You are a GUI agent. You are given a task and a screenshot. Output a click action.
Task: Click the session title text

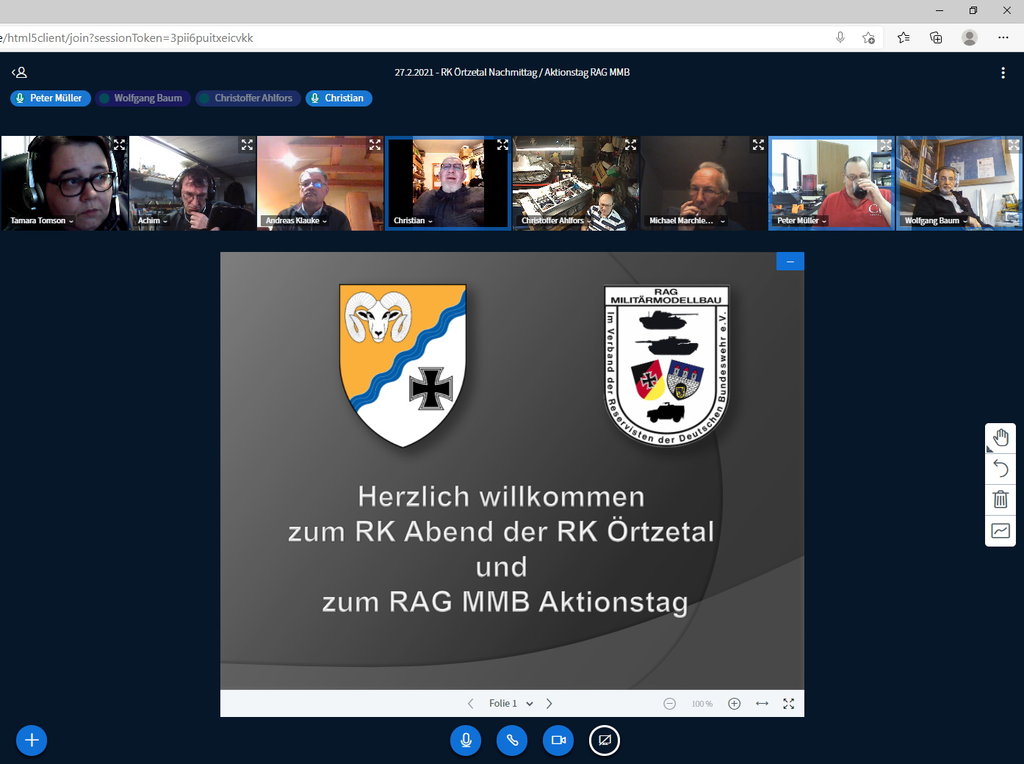(x=512, y=72)
